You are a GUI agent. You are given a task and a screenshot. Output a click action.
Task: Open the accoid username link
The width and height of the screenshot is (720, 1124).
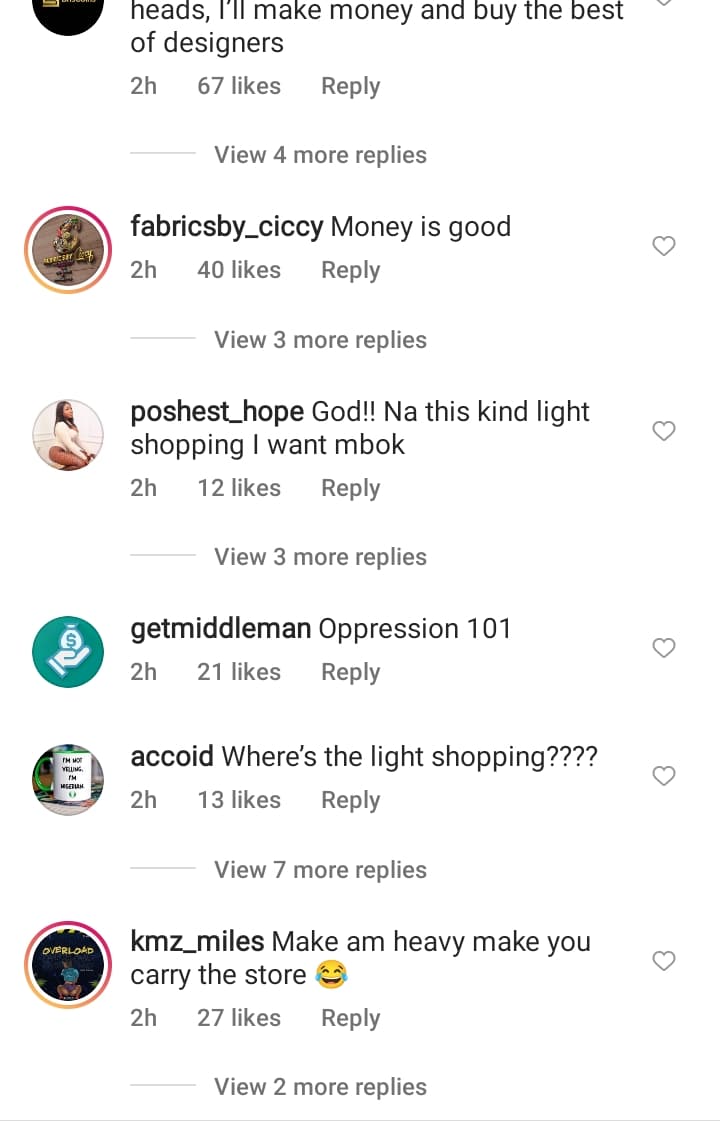172,756
